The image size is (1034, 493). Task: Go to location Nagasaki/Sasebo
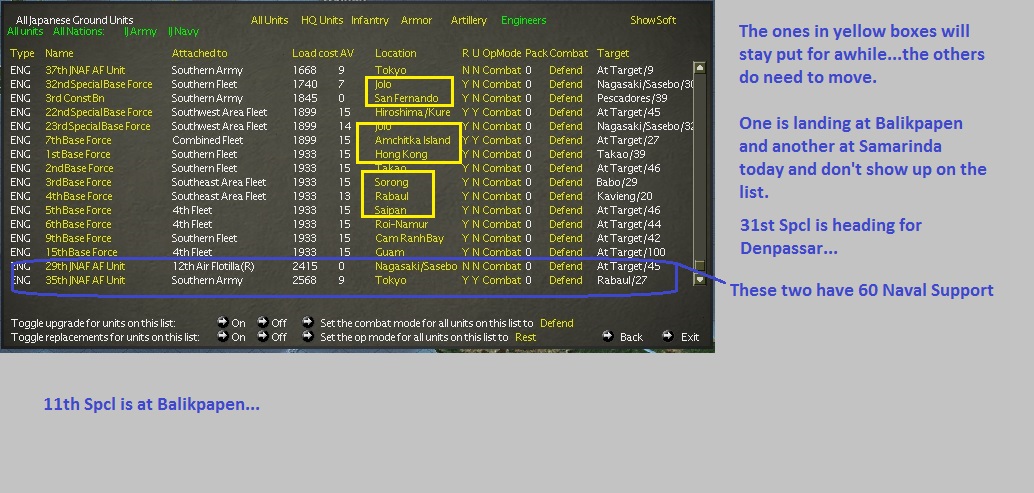pos(416,266)
